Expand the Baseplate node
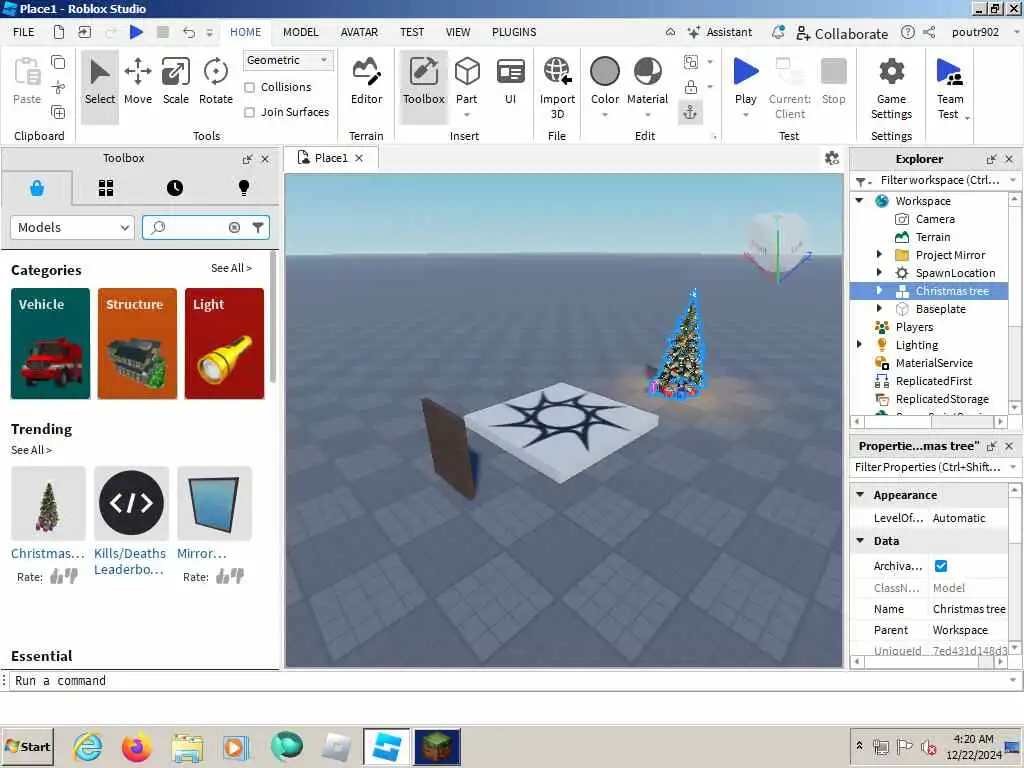1024x768 pixels. [x=879, y=308]
